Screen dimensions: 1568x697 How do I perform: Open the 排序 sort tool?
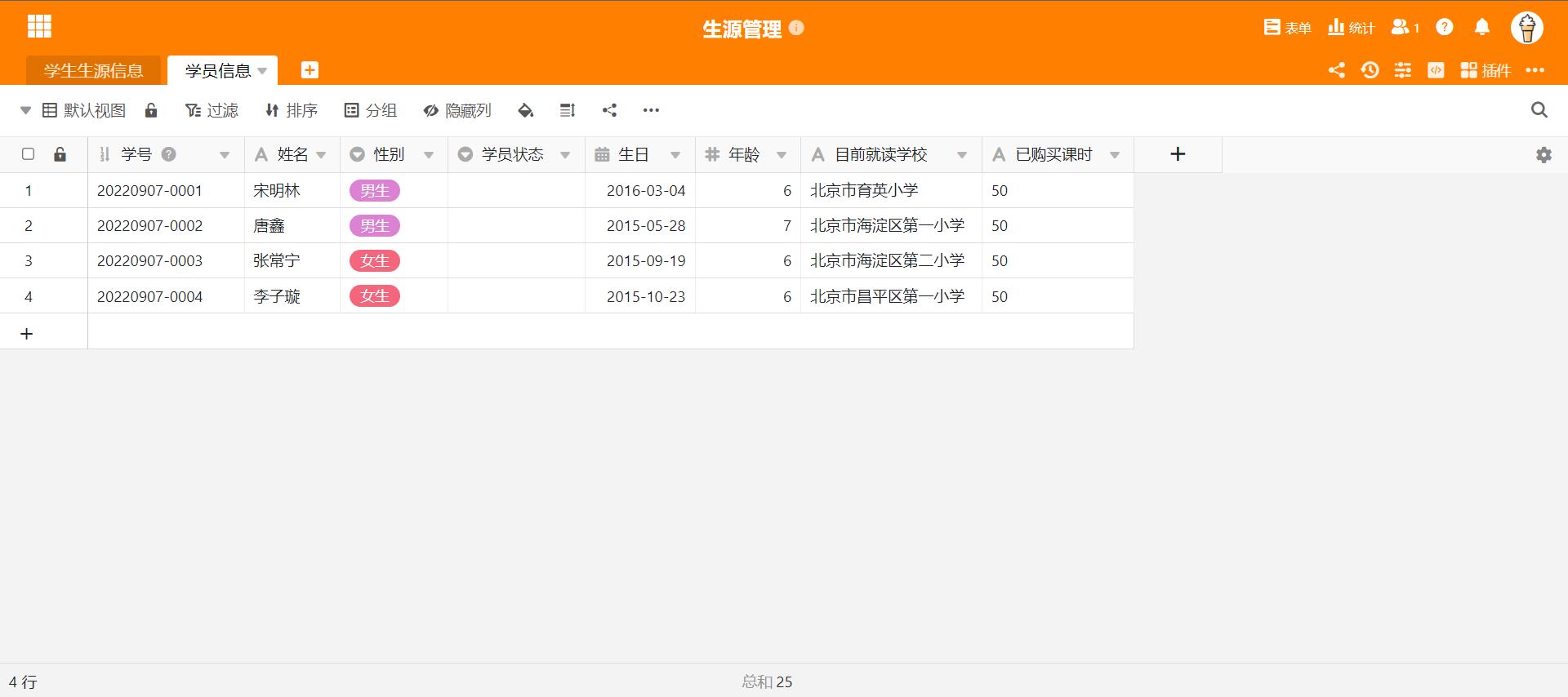coord(292,110)
